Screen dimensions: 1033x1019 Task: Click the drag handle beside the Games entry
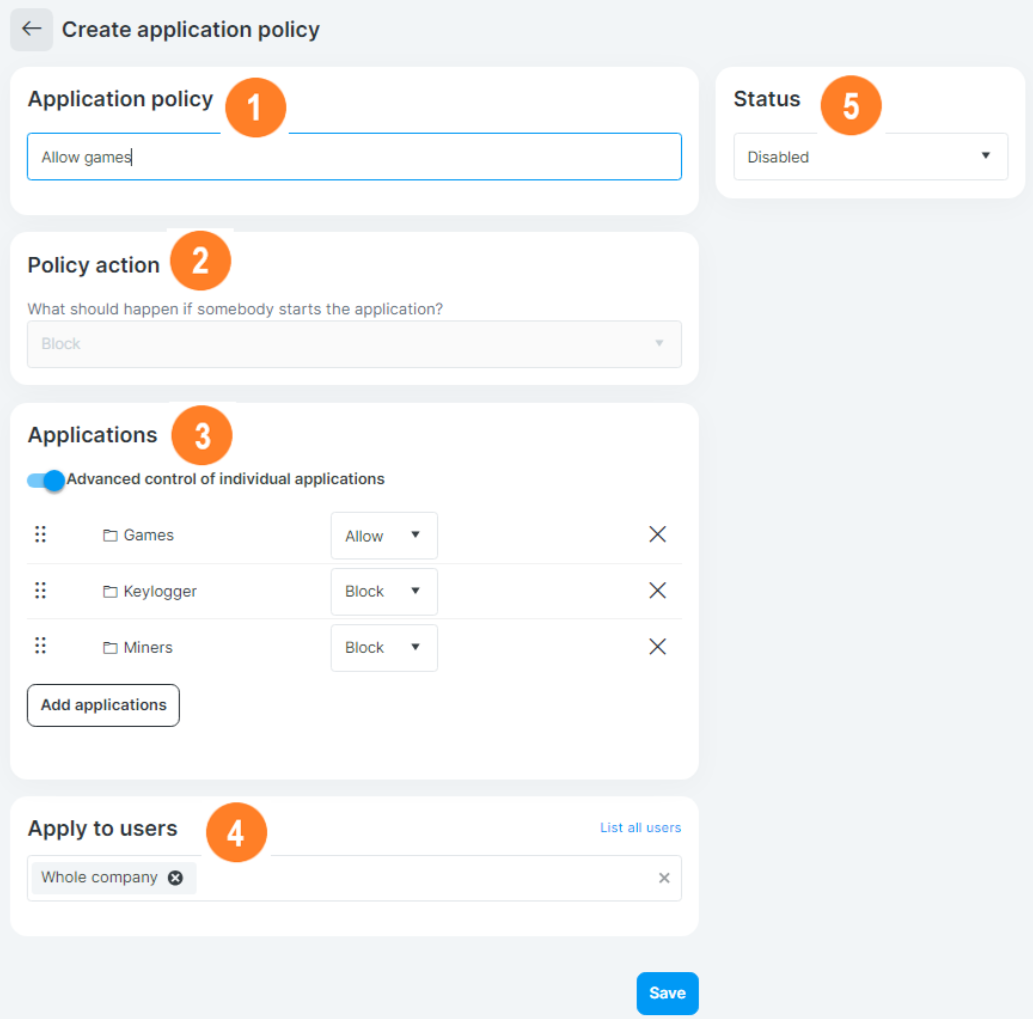40,534
